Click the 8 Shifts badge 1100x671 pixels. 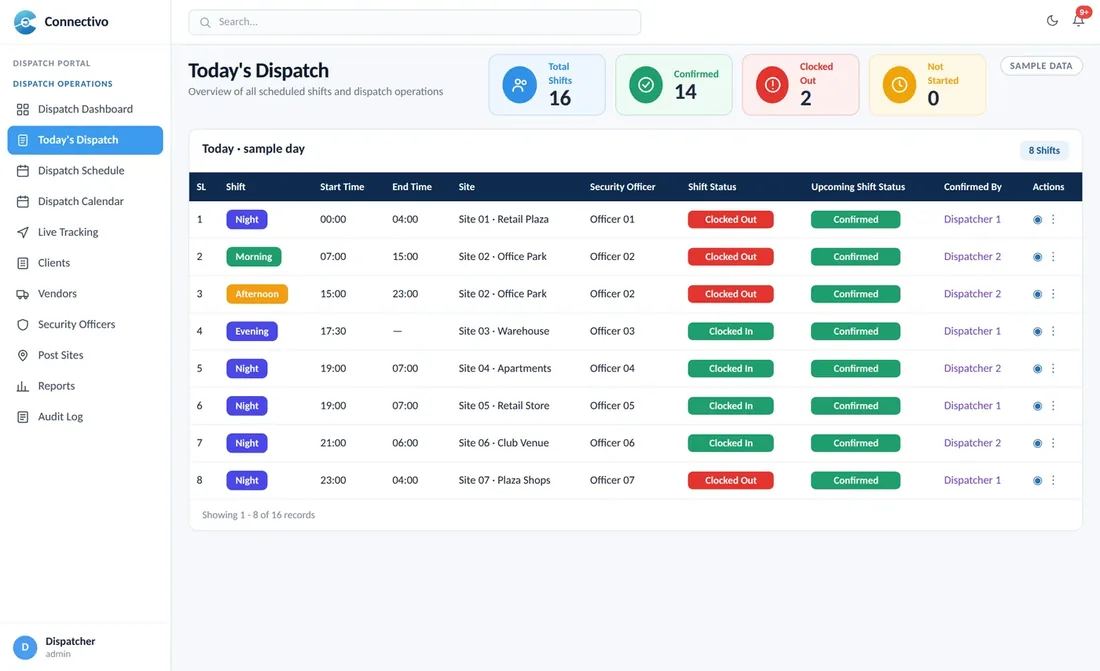click(1044, 150)
